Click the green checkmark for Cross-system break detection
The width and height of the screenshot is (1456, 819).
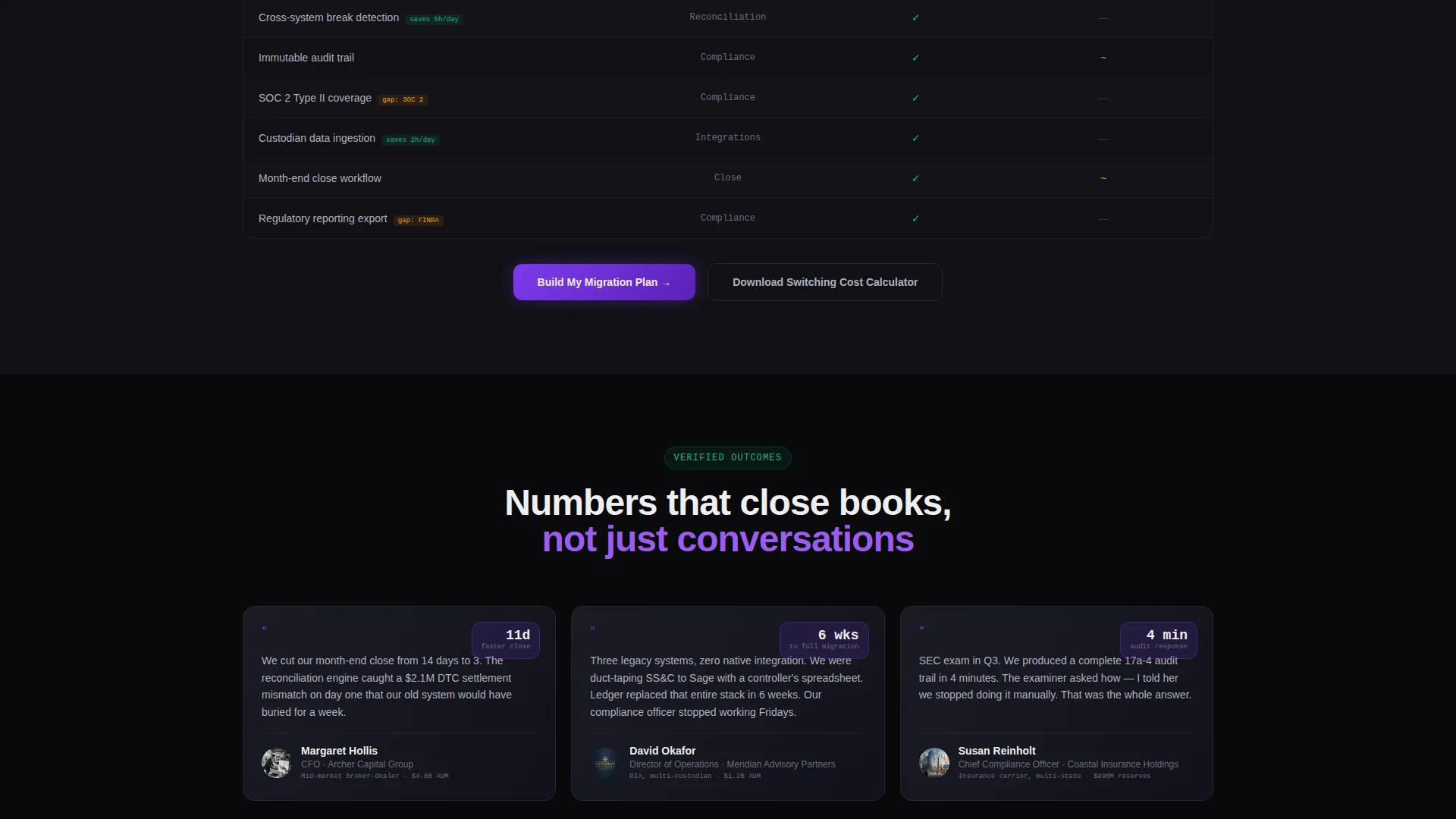[915, 17]
